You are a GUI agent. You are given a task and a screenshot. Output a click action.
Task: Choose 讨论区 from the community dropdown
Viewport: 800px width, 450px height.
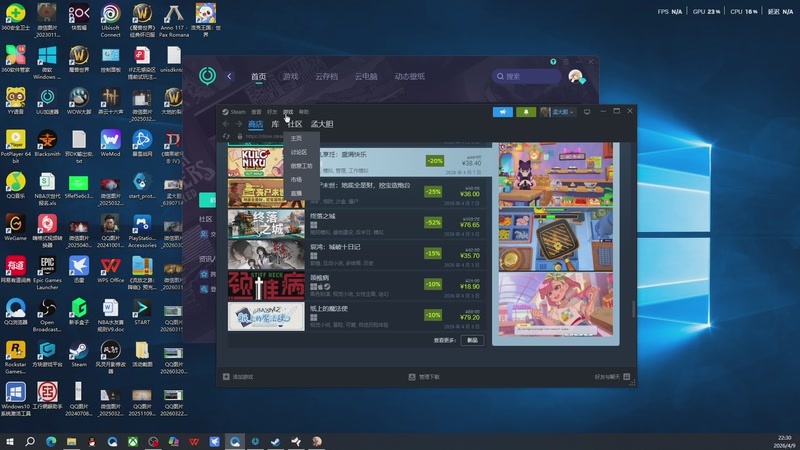click(x=298, y=152)
